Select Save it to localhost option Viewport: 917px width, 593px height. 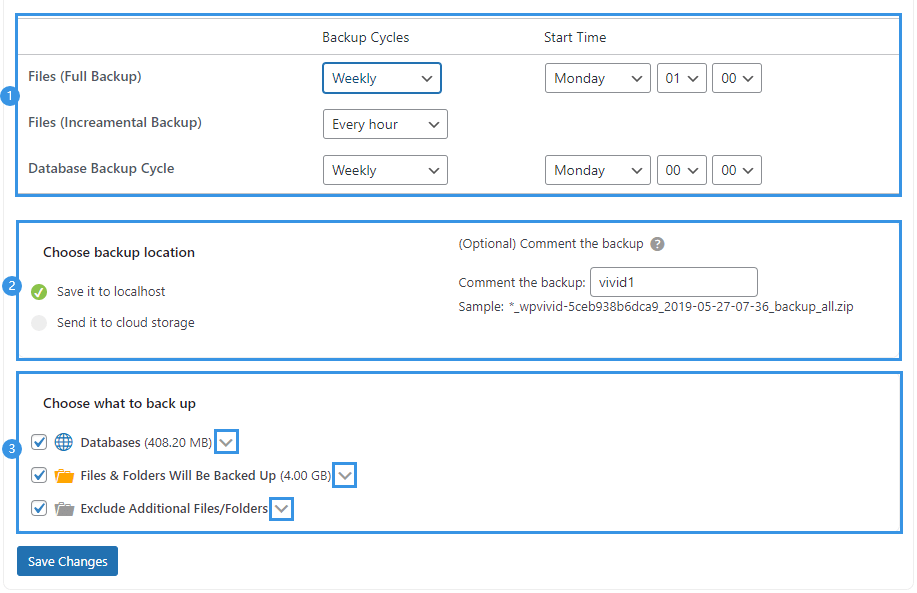click(x=39, y=292)
